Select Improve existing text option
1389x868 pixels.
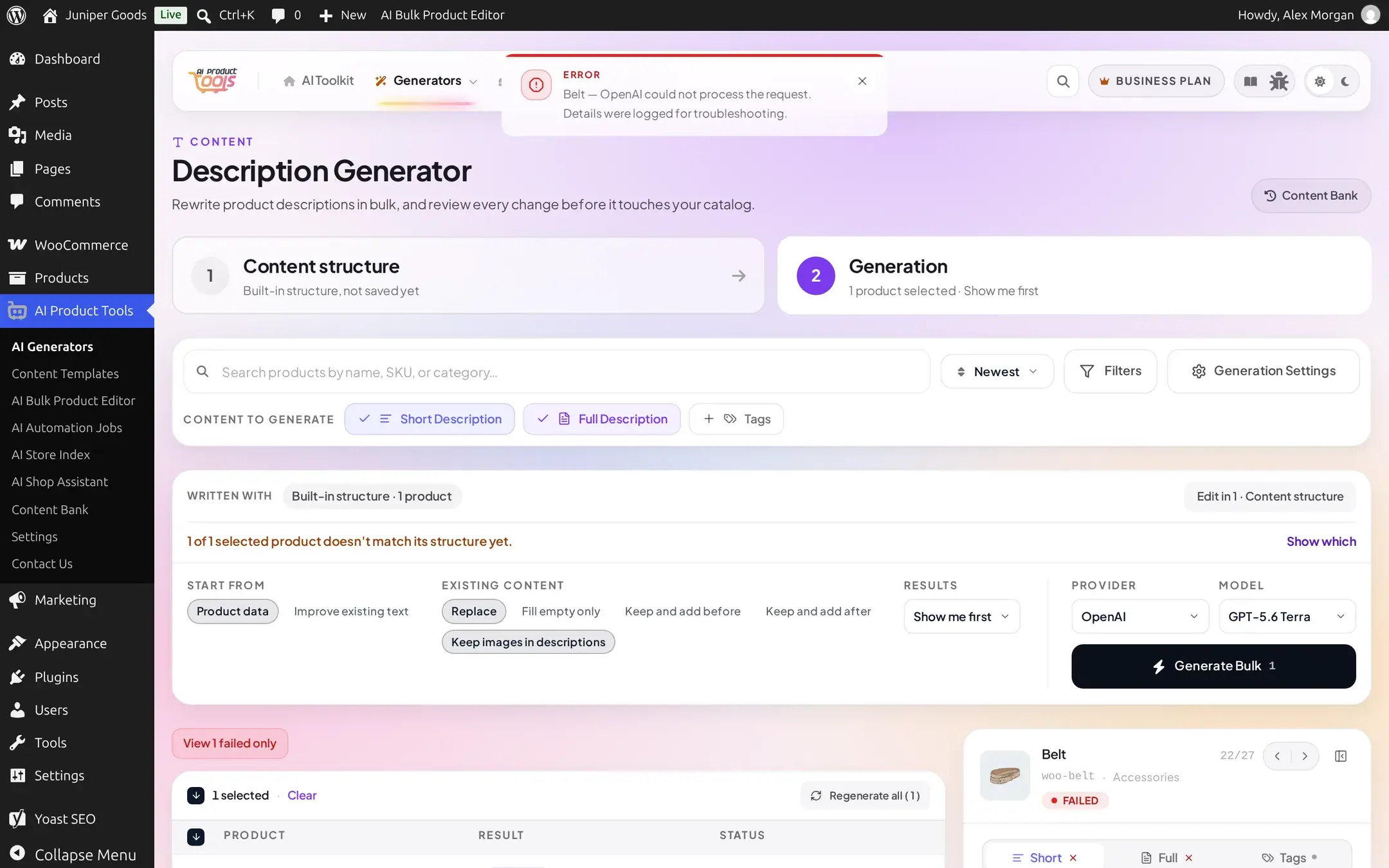(351, 611)
